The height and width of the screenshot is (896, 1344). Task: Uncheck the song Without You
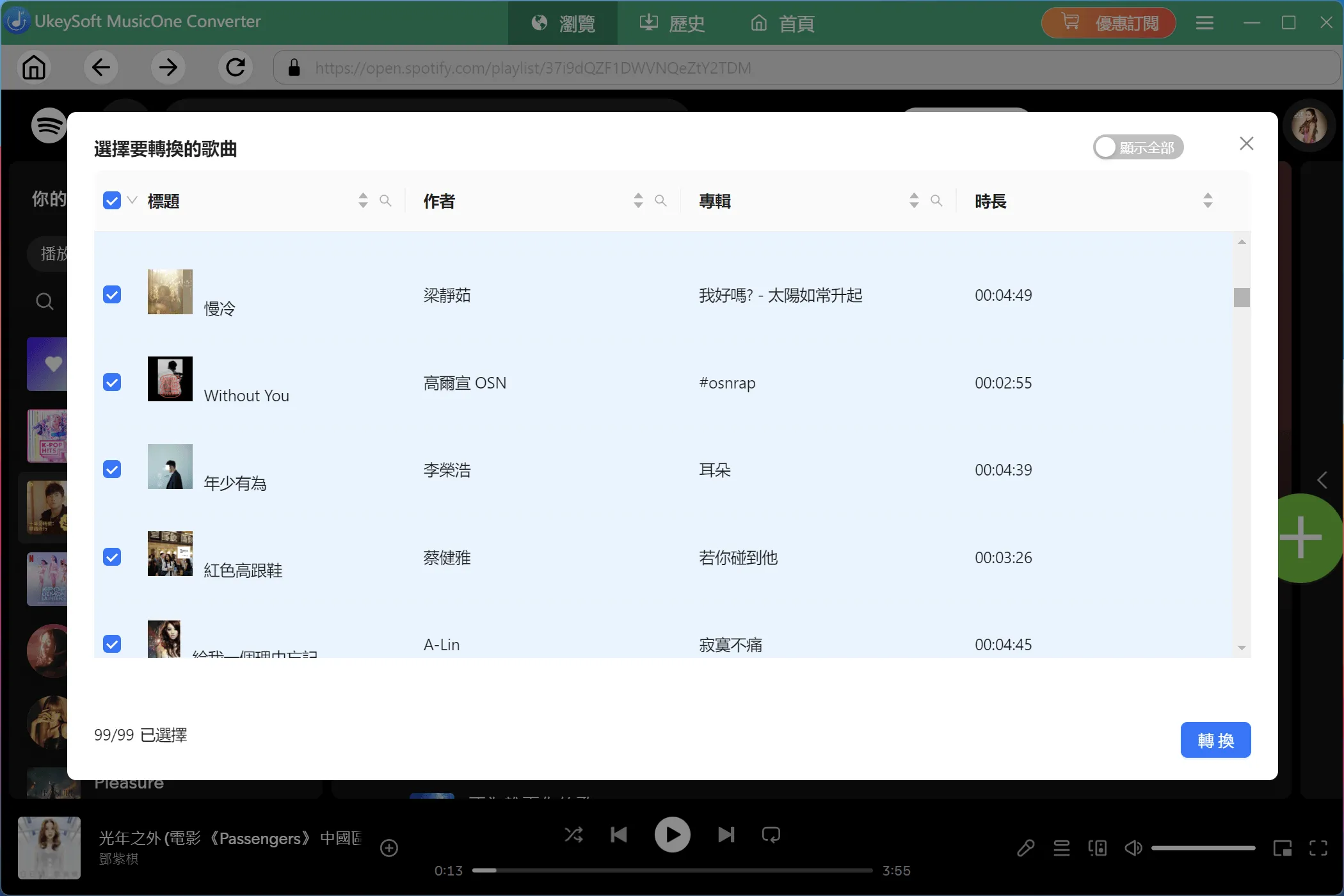click(111, 383)
